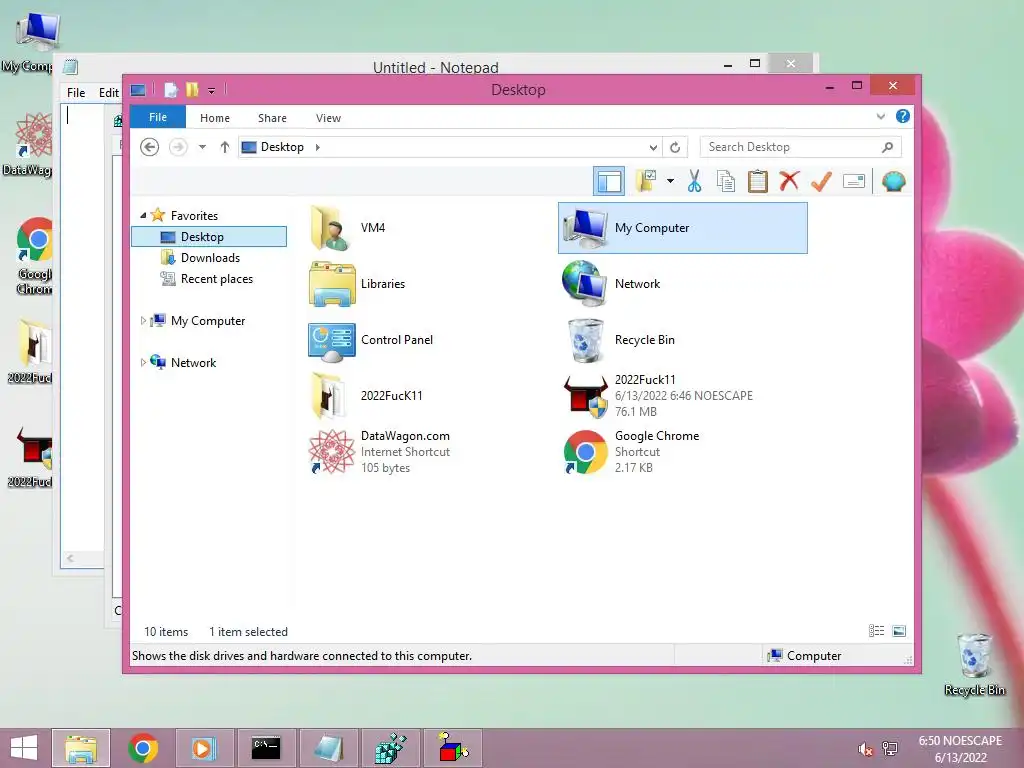
Task: Click the Computer label in status bar
Action: coord(814,656)
